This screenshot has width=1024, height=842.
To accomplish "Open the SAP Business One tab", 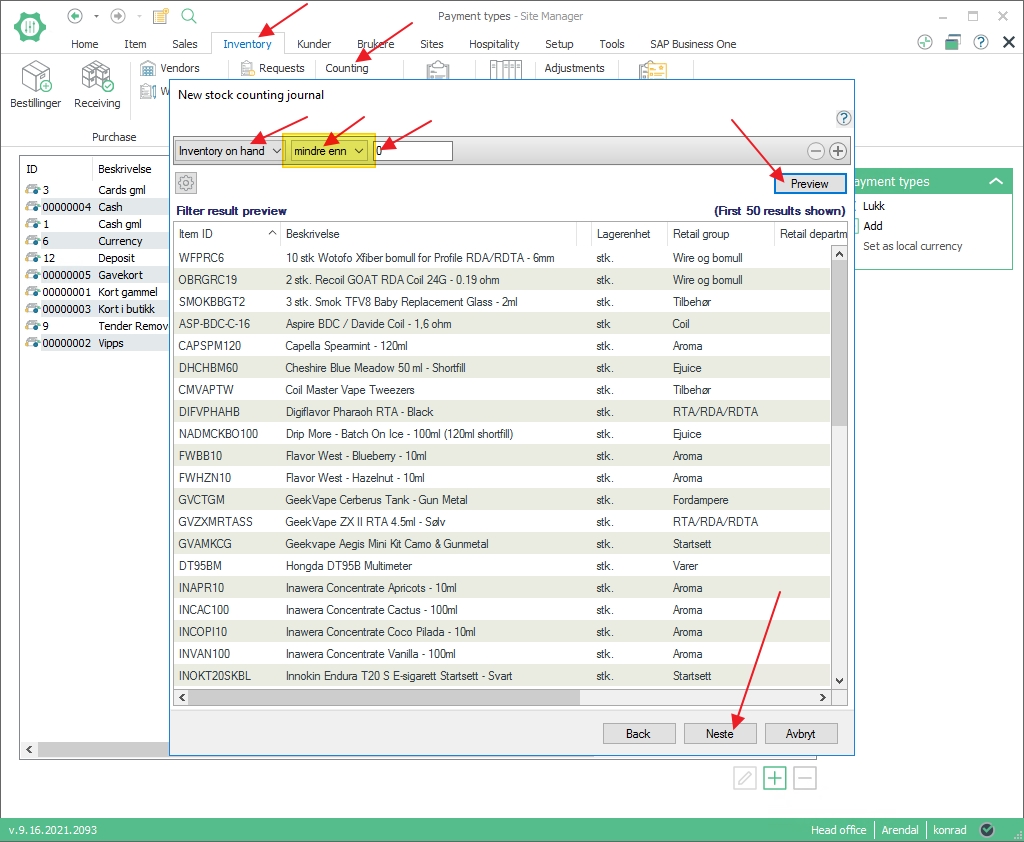I will click(692, 44).
